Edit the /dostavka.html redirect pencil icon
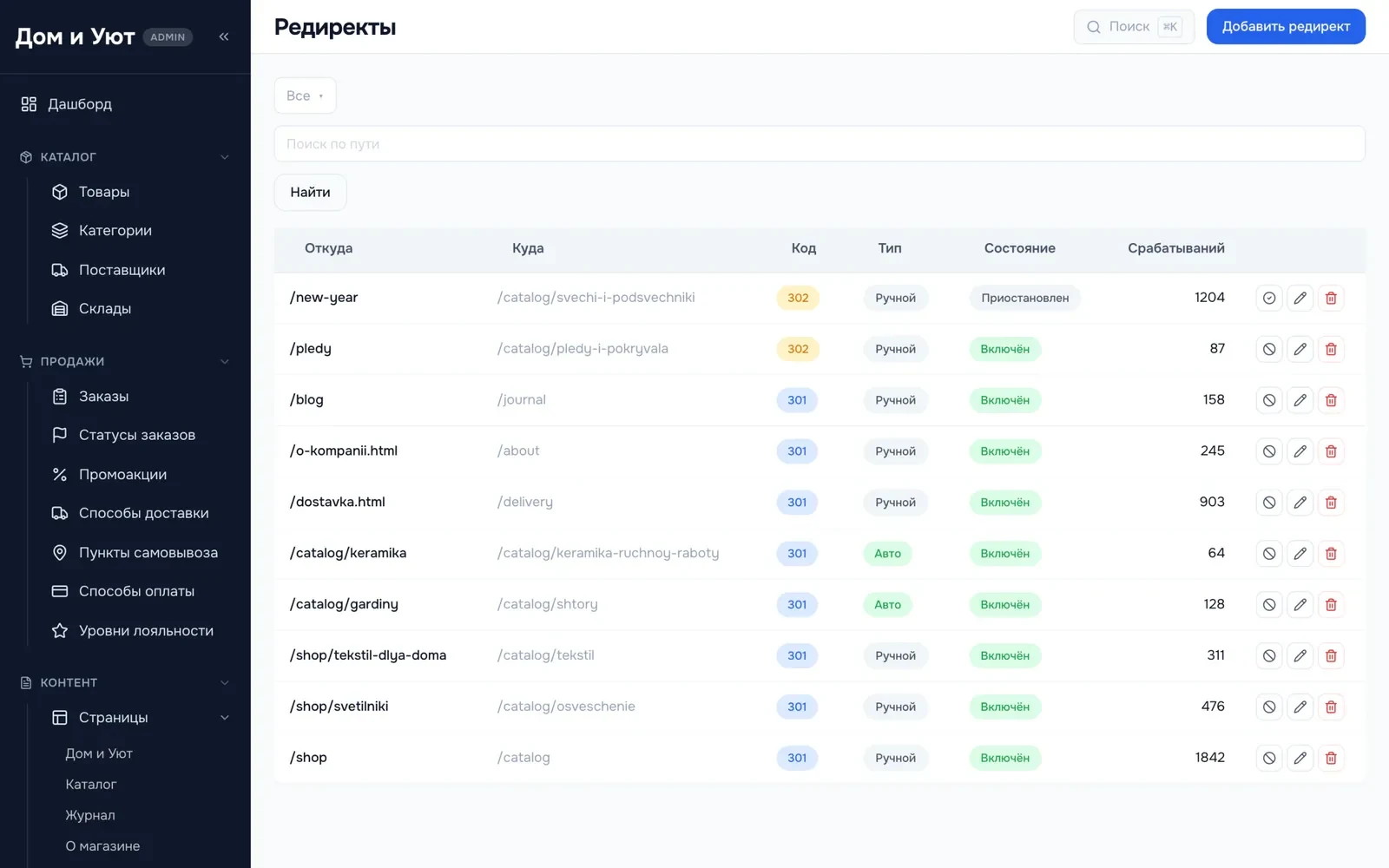The image size is (1389, 868). (x=1300, y=503)
